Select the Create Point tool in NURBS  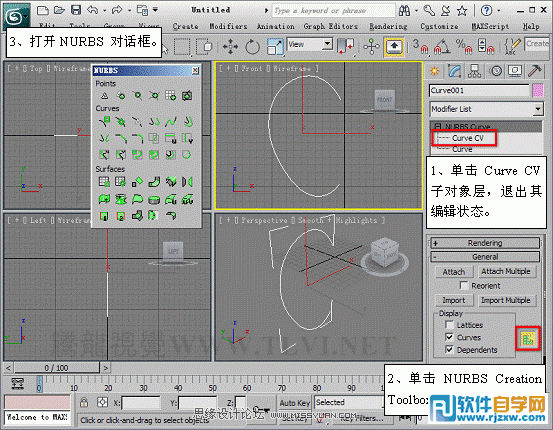click(x=104, y=96)
